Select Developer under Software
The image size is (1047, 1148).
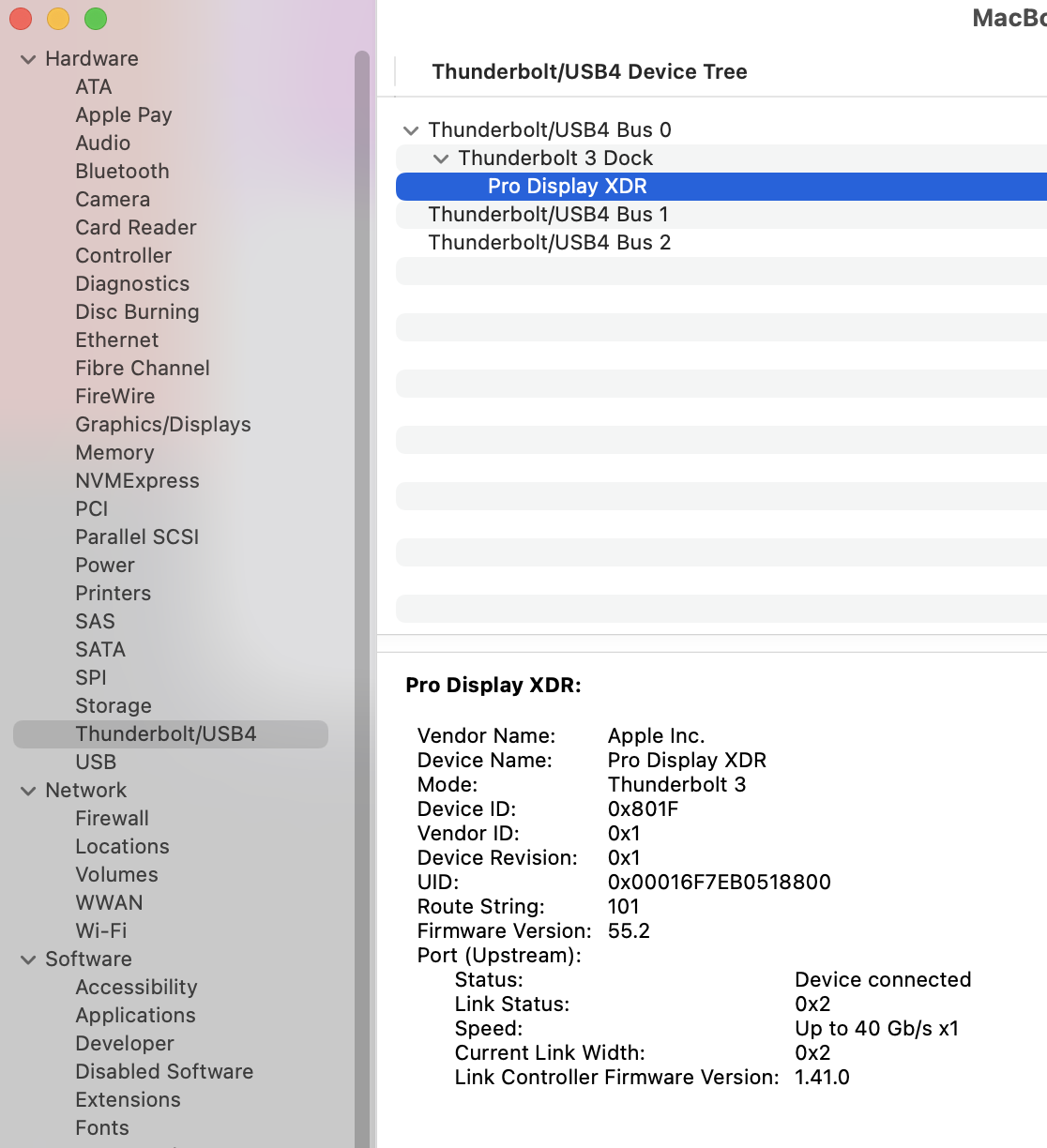pos(125,1044)
